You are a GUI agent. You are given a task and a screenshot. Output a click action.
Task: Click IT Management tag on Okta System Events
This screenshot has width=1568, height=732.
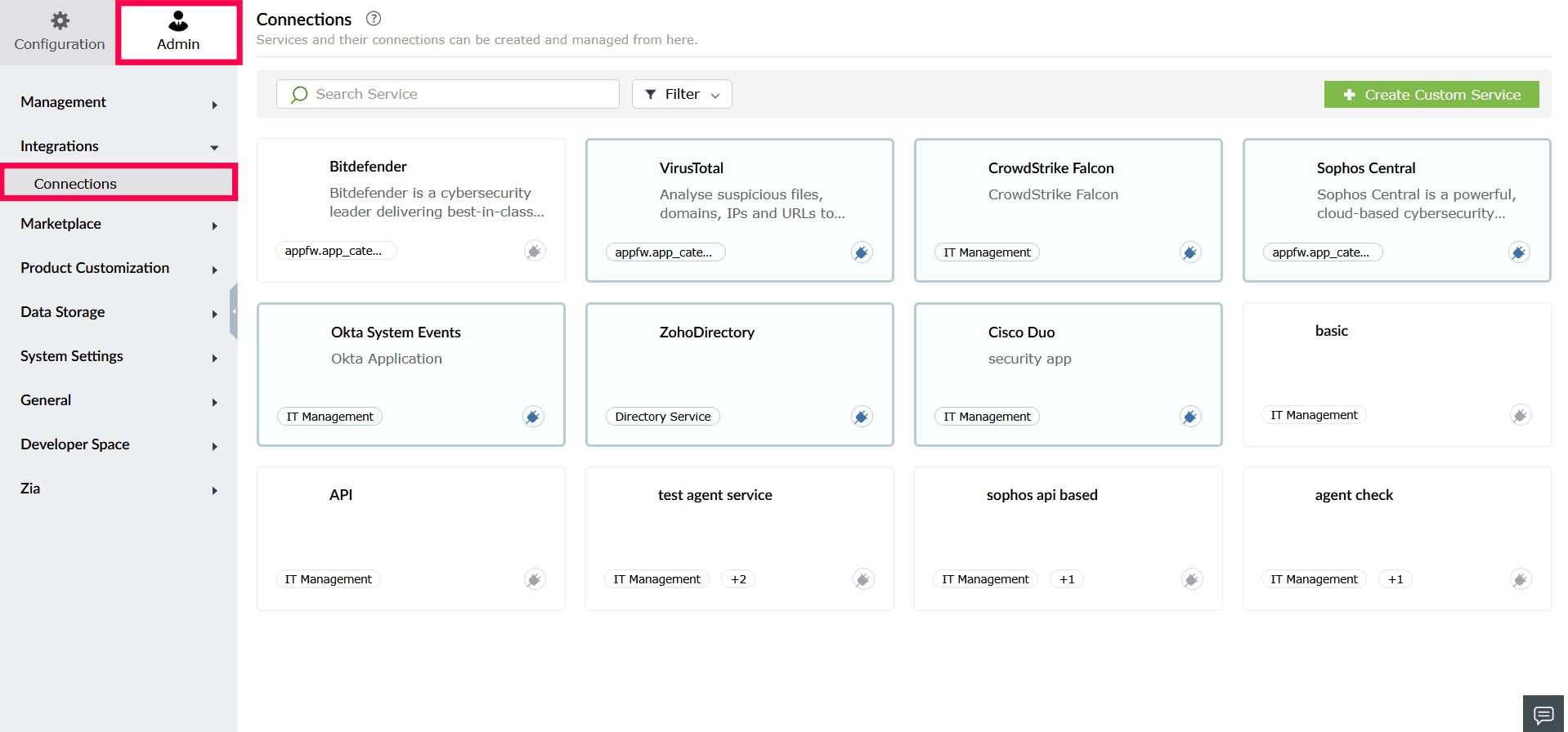tap(329, 417)
